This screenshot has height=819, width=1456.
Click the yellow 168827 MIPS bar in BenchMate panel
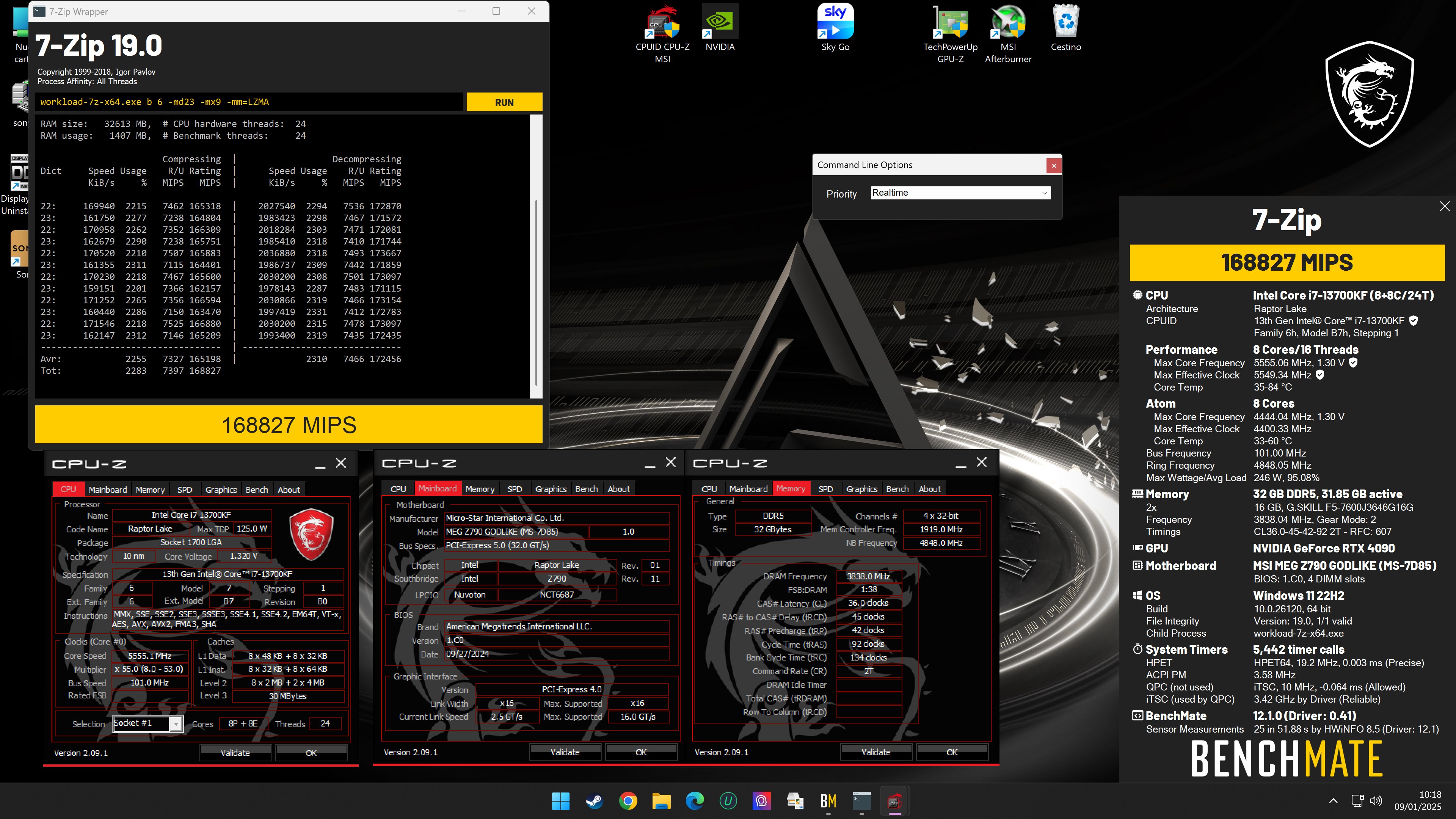coord(1287,263)
